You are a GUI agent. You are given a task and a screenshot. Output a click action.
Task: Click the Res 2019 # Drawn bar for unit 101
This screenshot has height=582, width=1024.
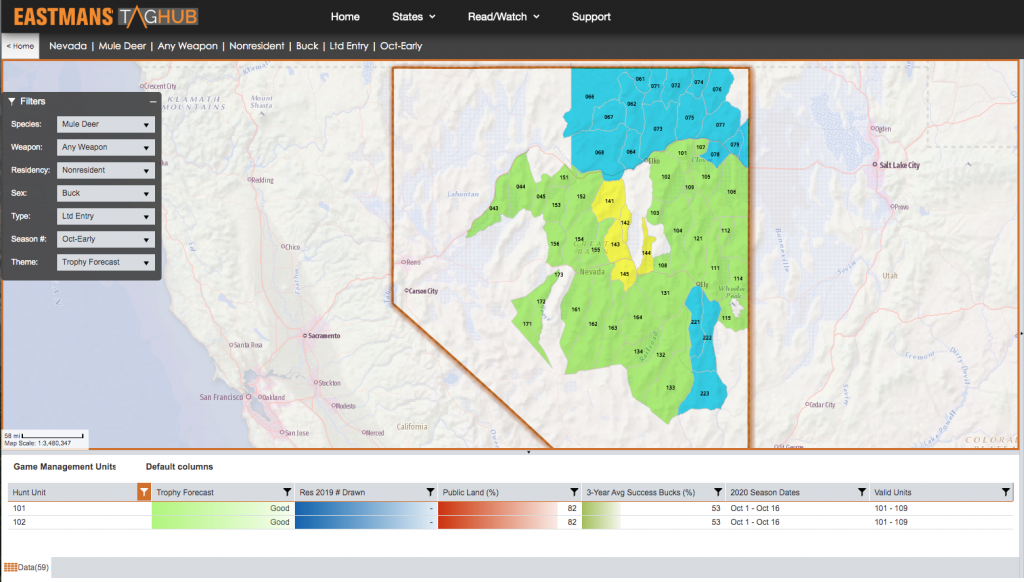(366, 508)
